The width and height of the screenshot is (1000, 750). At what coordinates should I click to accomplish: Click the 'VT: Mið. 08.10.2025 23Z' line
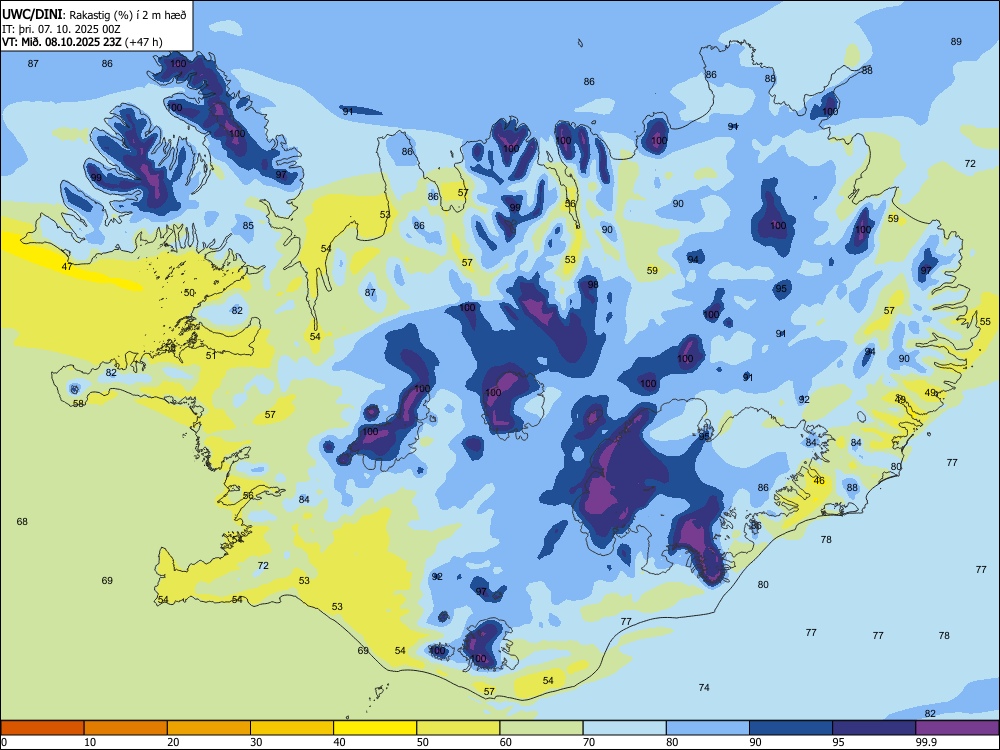tap(62, 42)
